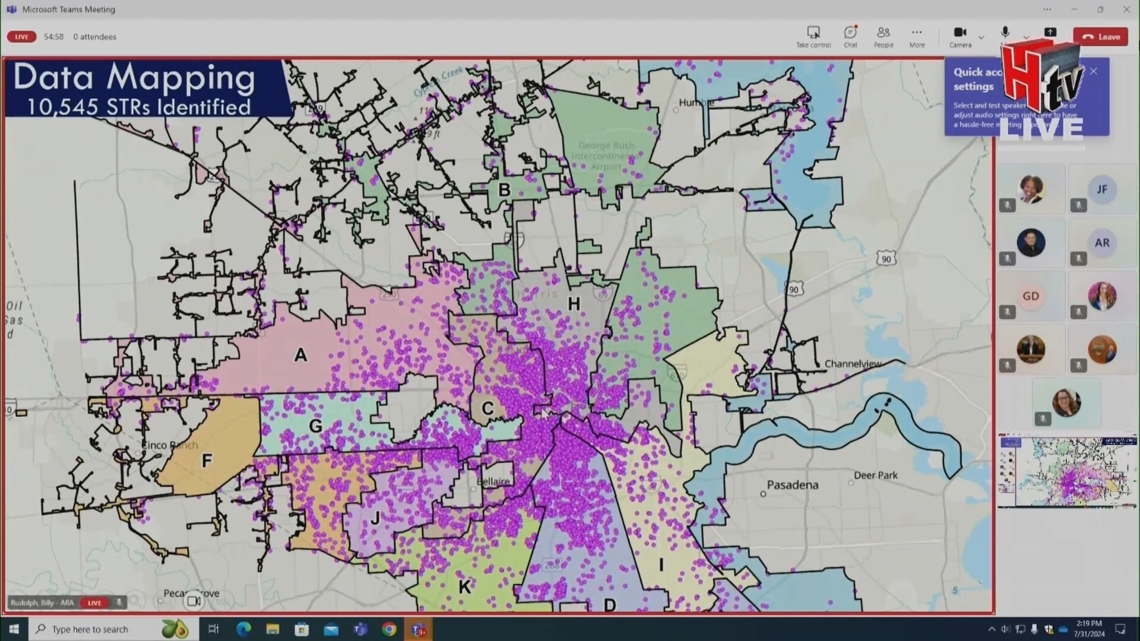Open the shared screen preview thumbnail

coord(1067,471)
